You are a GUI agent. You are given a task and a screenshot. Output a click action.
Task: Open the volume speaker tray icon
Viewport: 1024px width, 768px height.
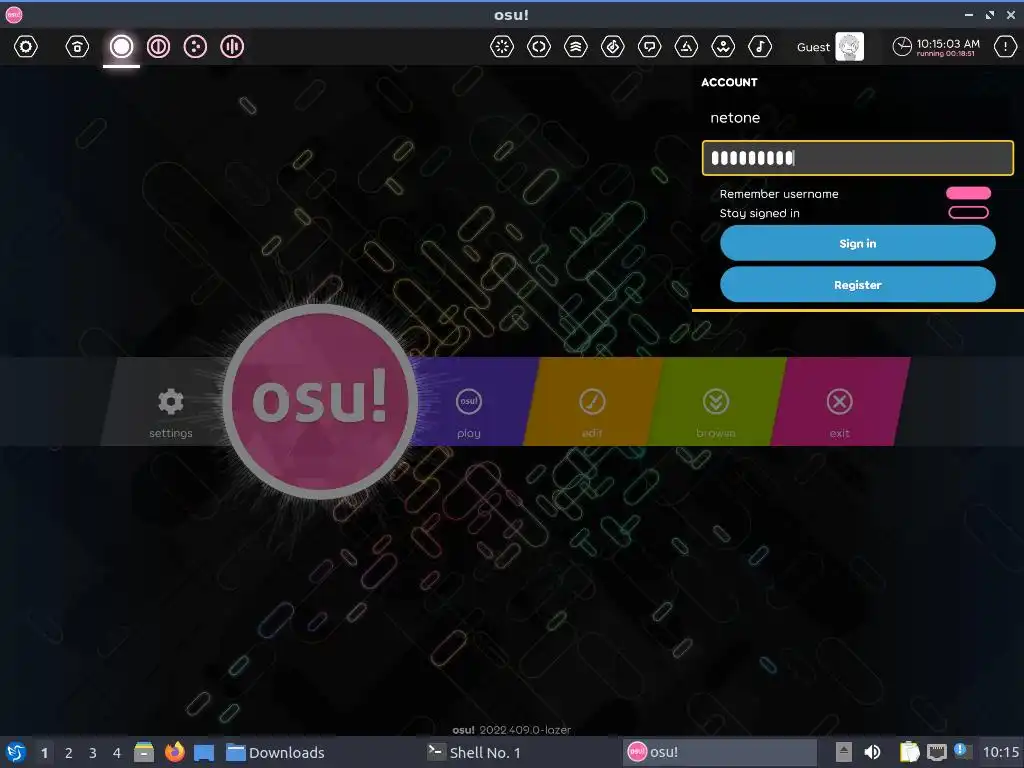(872, 752)
